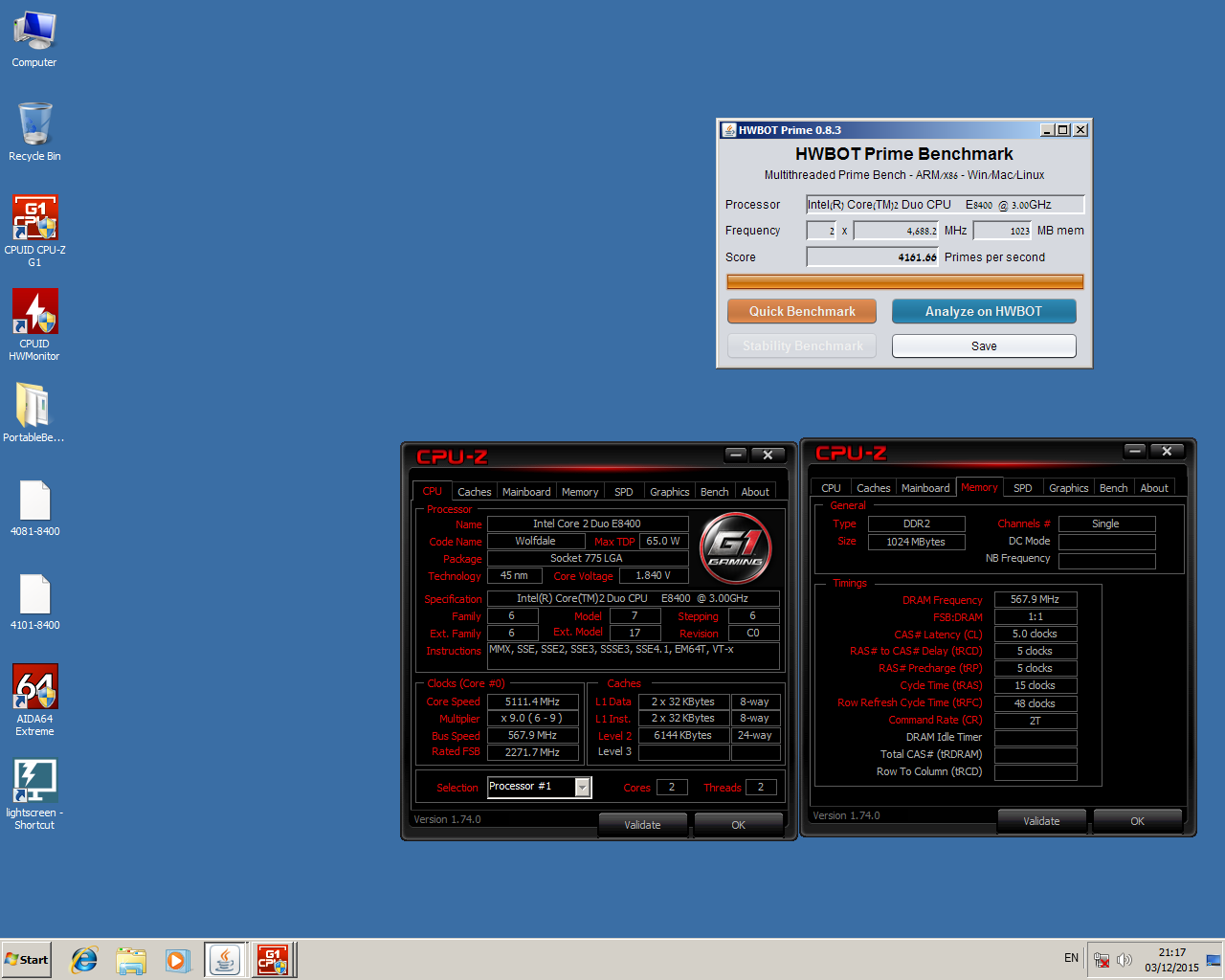Click Validate in the left CPU-Z window
The image size is (1225, 980).
pos(642,825)
